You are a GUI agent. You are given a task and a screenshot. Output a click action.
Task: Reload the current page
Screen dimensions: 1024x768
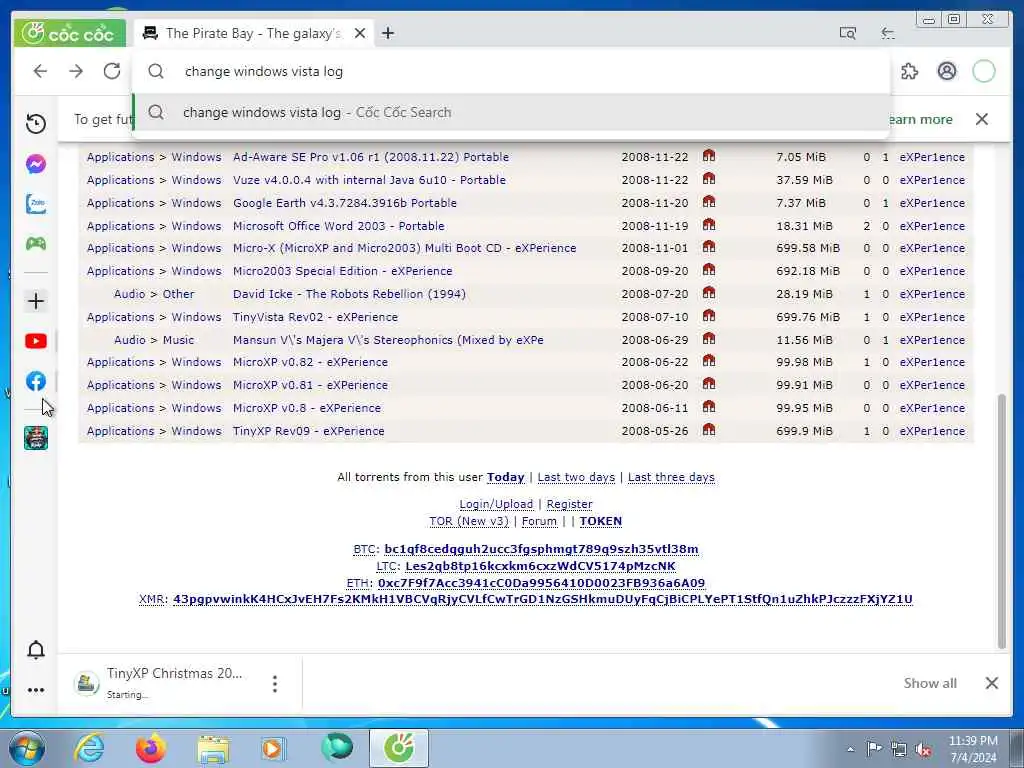112,71
